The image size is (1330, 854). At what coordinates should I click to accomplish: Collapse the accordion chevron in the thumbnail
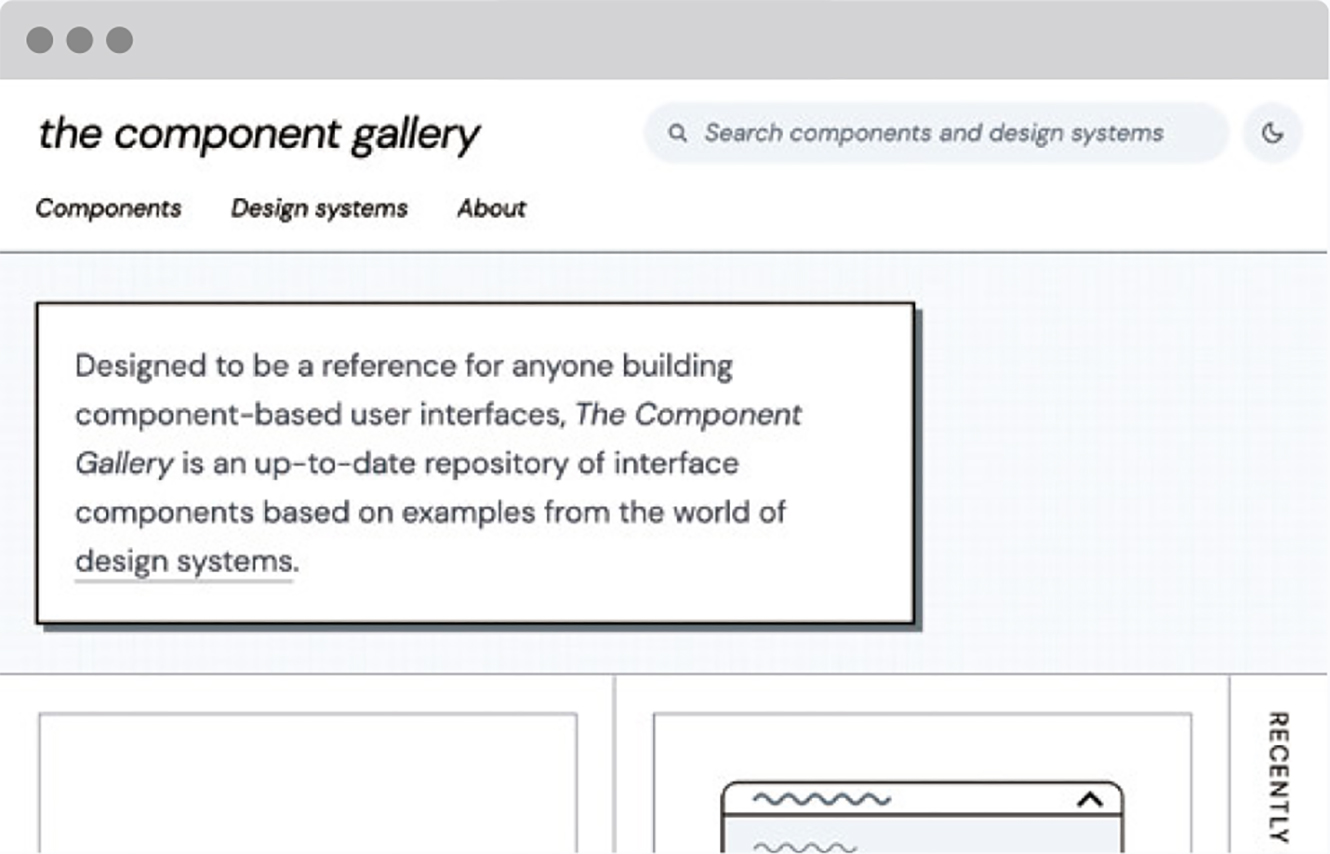coord(1090,799)
